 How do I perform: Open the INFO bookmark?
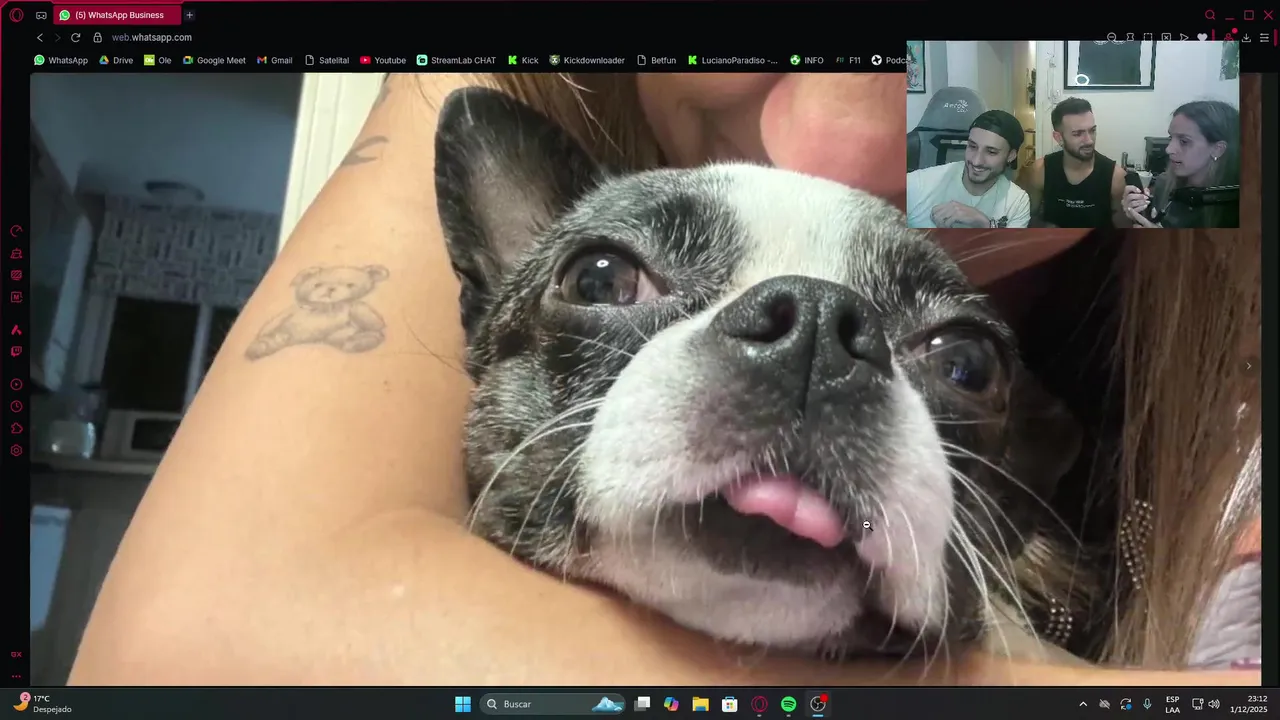point(806,60)
